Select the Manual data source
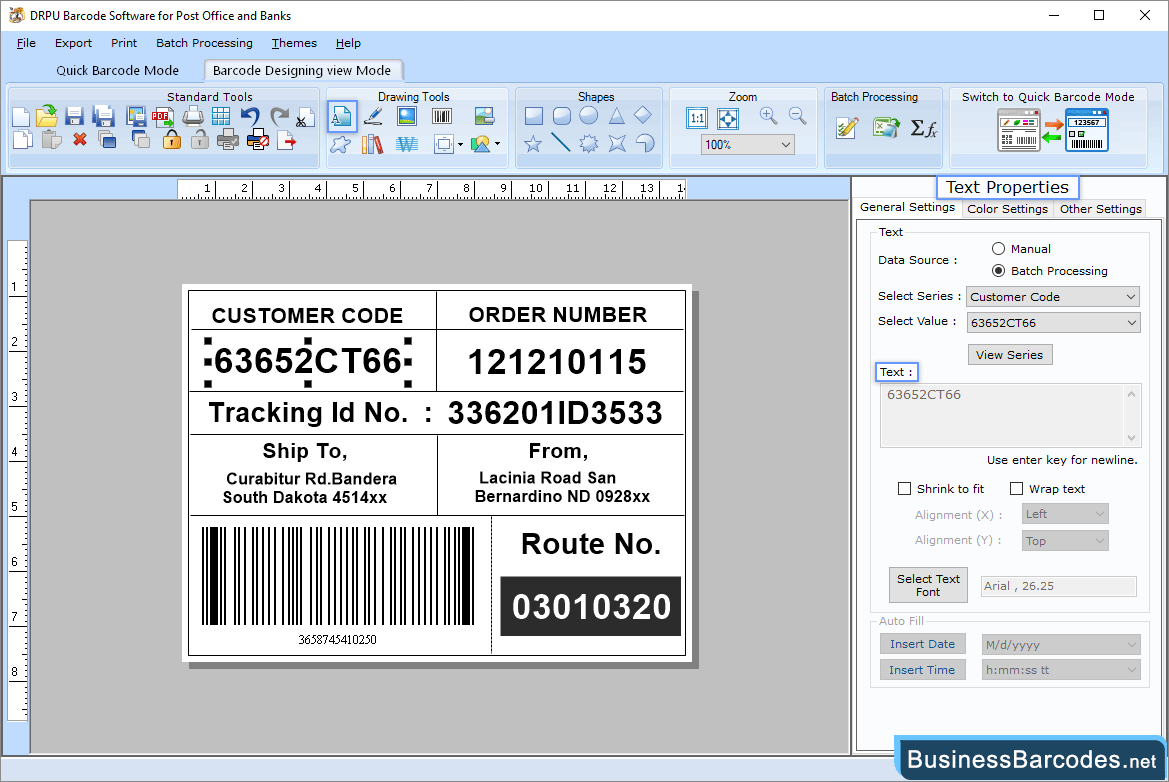Viewport: 1169px width, 782px height. point(998,248)
